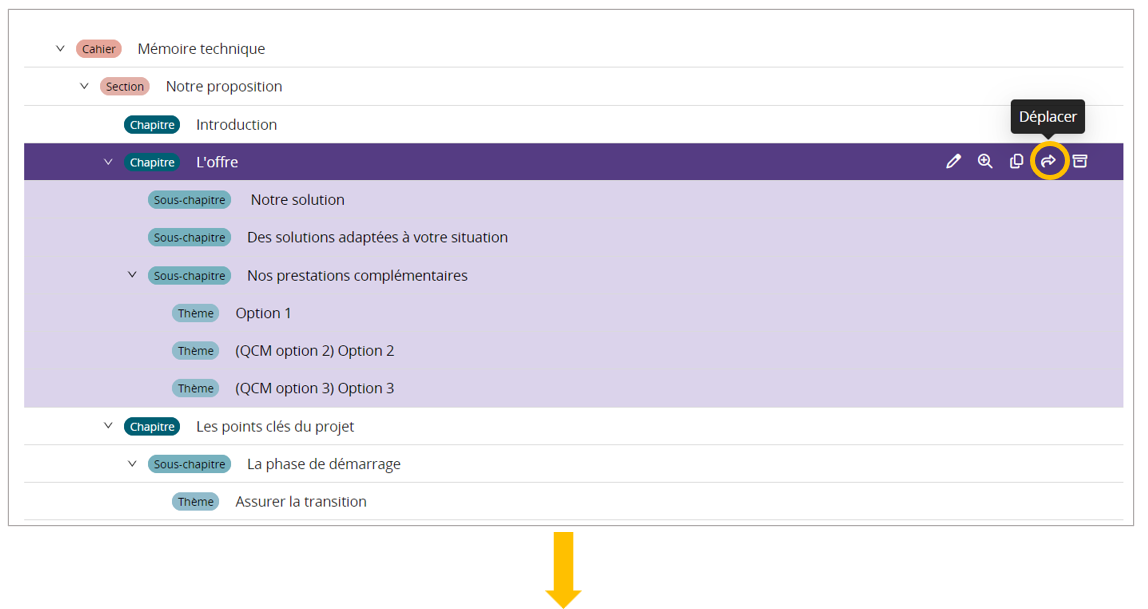Screen dimensions: 1148x609
Task: Open the Assurer la transition thème
Action: (300, 502)
